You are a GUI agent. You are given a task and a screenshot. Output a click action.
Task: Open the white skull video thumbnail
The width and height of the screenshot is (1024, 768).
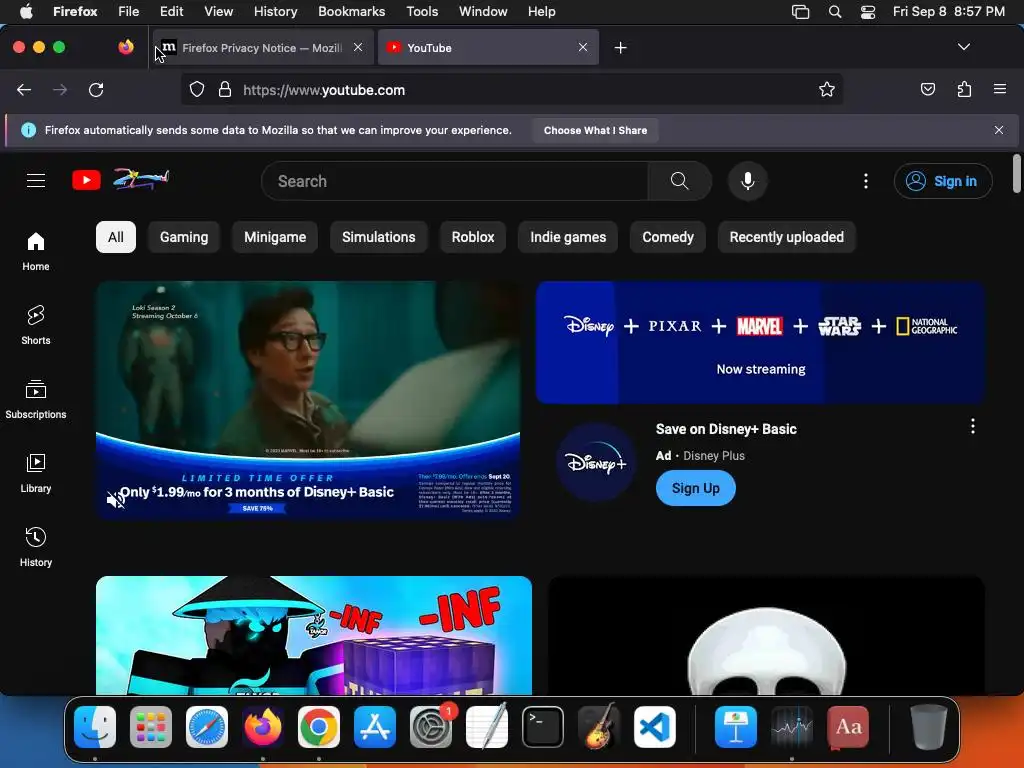[766, 635]
